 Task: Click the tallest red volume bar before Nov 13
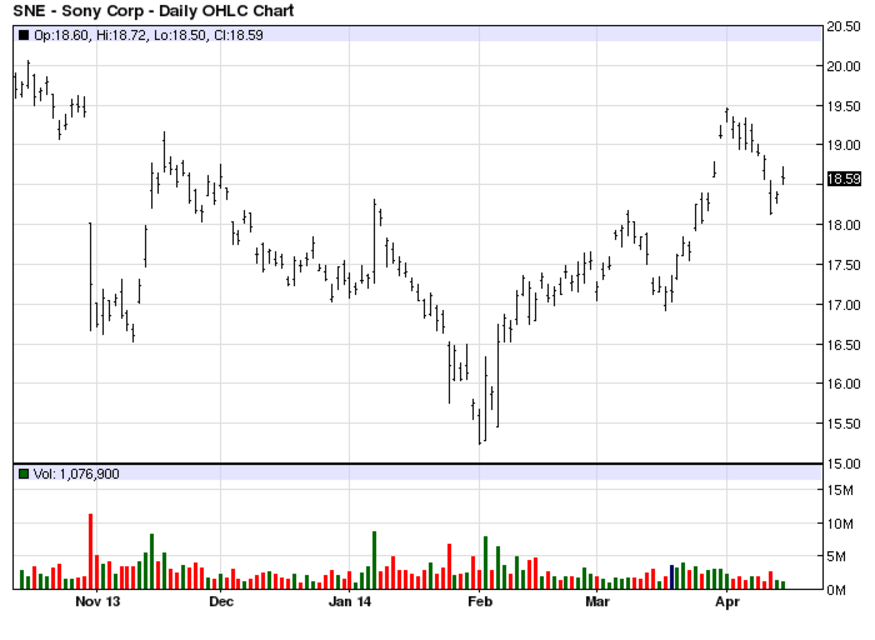pyautogui.click(x=90, y=551)
